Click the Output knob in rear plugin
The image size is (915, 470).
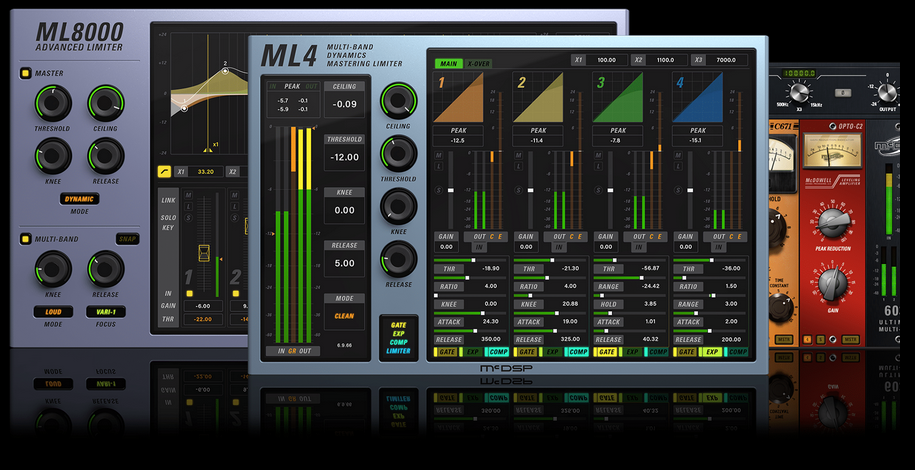[x=886, y=92]
